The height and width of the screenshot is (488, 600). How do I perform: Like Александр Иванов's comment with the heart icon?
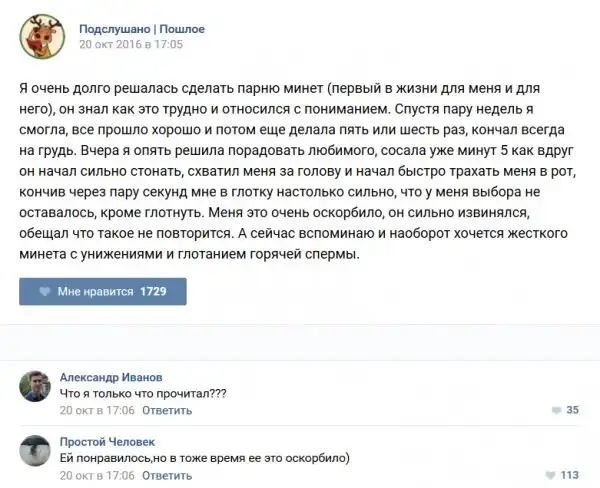pyautogui.click(x=555, y=410)
